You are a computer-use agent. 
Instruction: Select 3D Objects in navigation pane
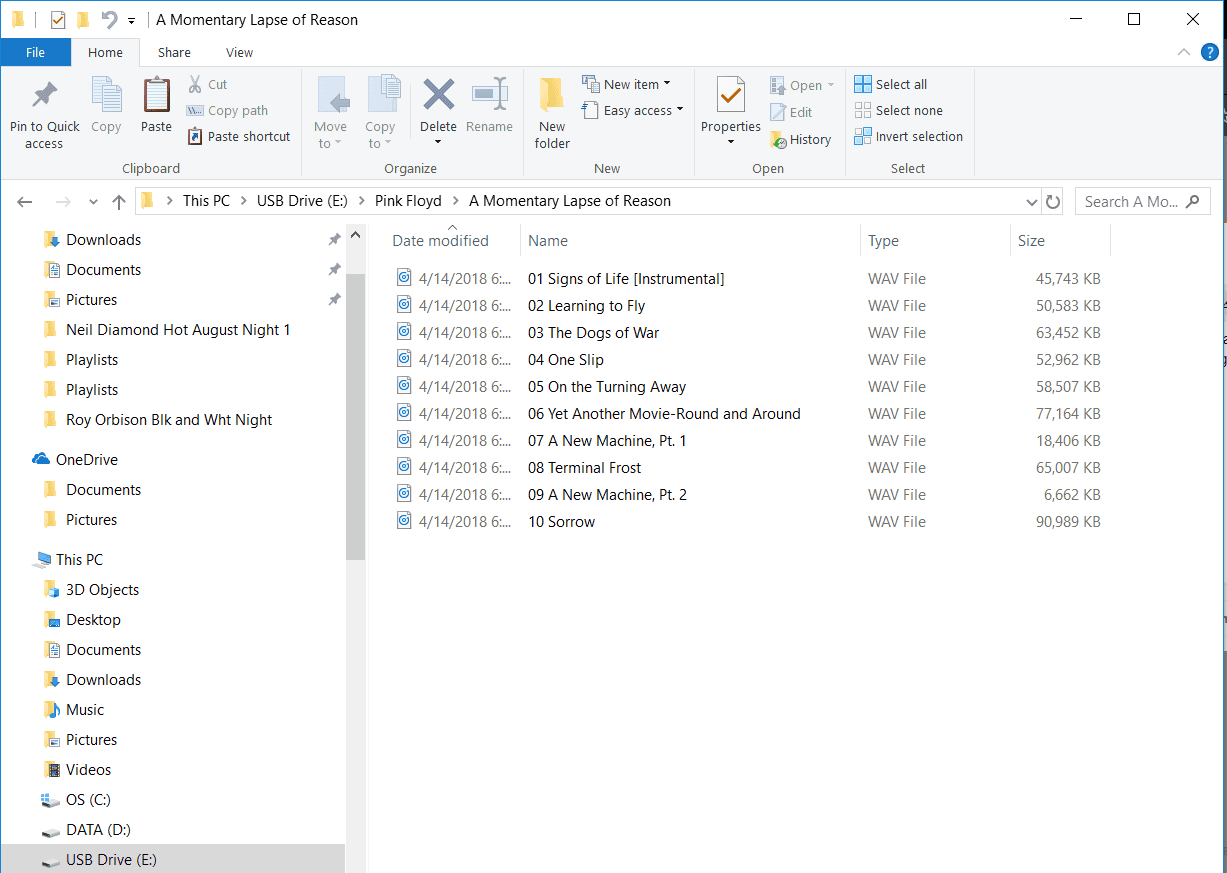[102, 590]
